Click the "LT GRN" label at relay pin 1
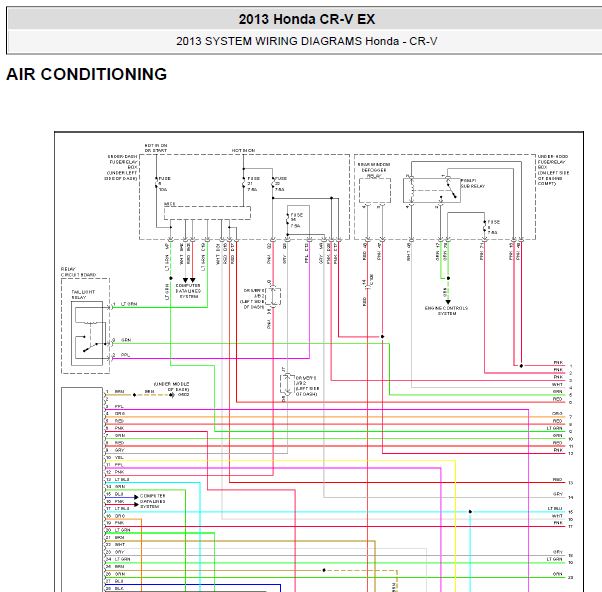602x592 pixels. pyautogui.click(x=129, y=304)
